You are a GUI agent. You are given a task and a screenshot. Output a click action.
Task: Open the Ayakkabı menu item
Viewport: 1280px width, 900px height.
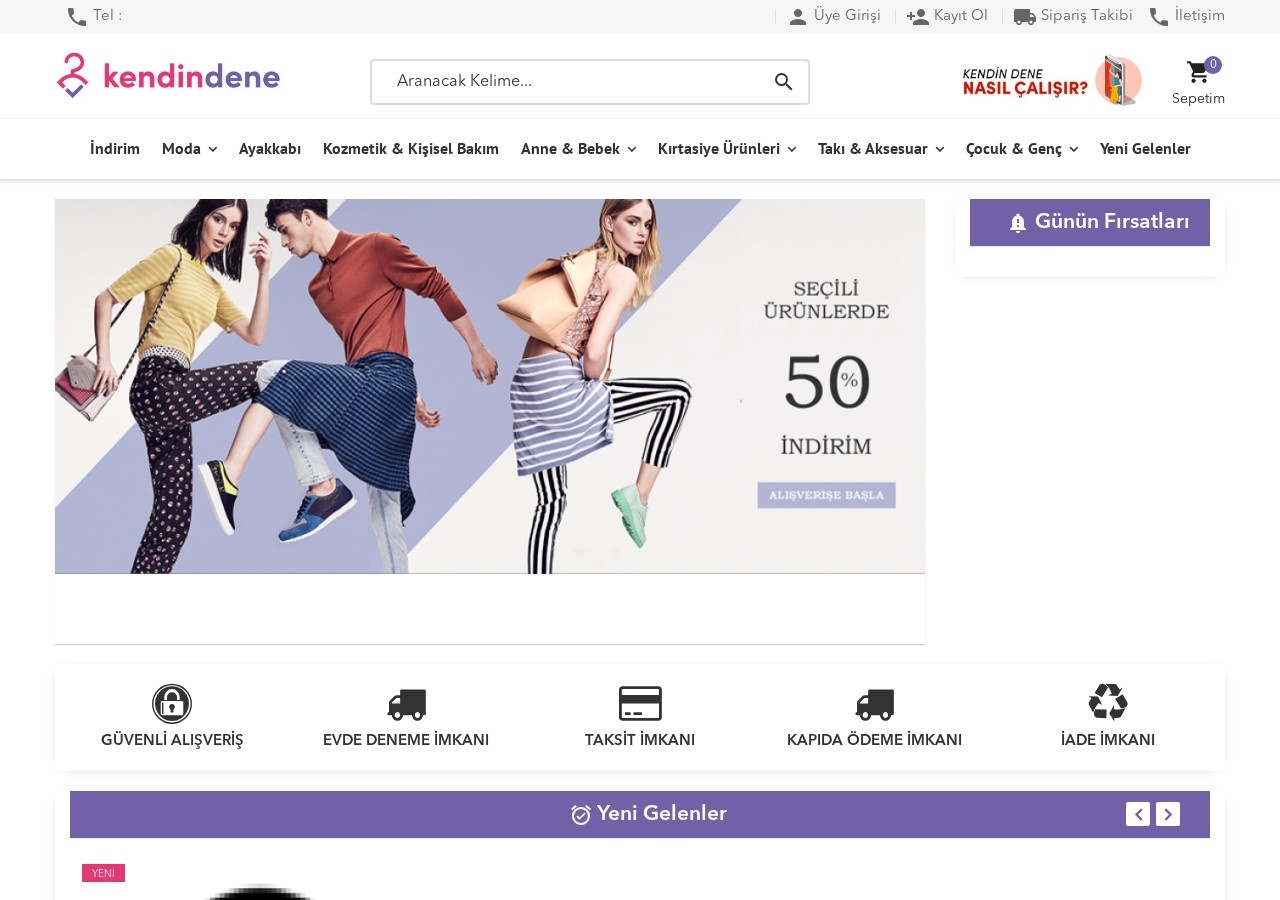270,149
